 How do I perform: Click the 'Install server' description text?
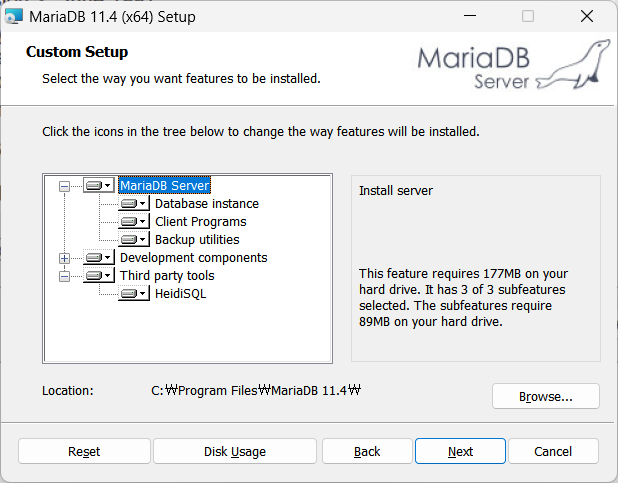[x=396, y=191]
